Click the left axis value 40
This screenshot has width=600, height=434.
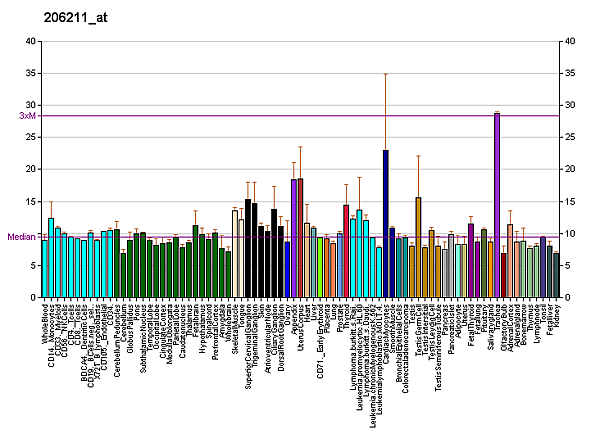coord(30,41)
